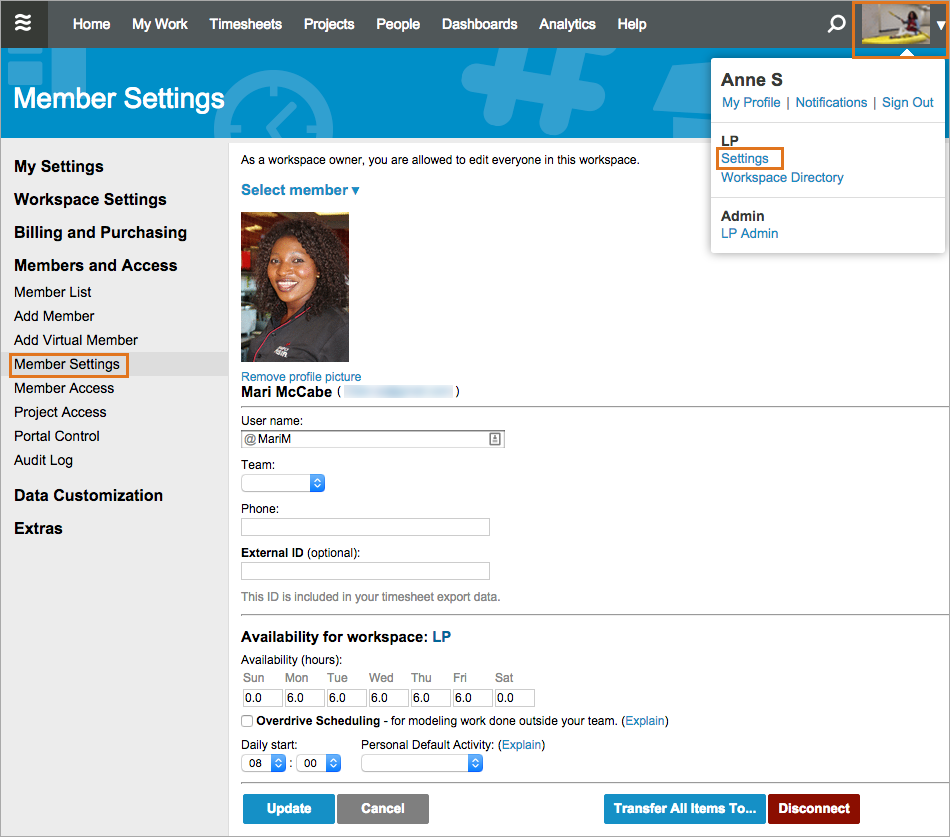Open the Personal Default Activity dropdown
Screen dimensions: 950x837
pos(421,763)
